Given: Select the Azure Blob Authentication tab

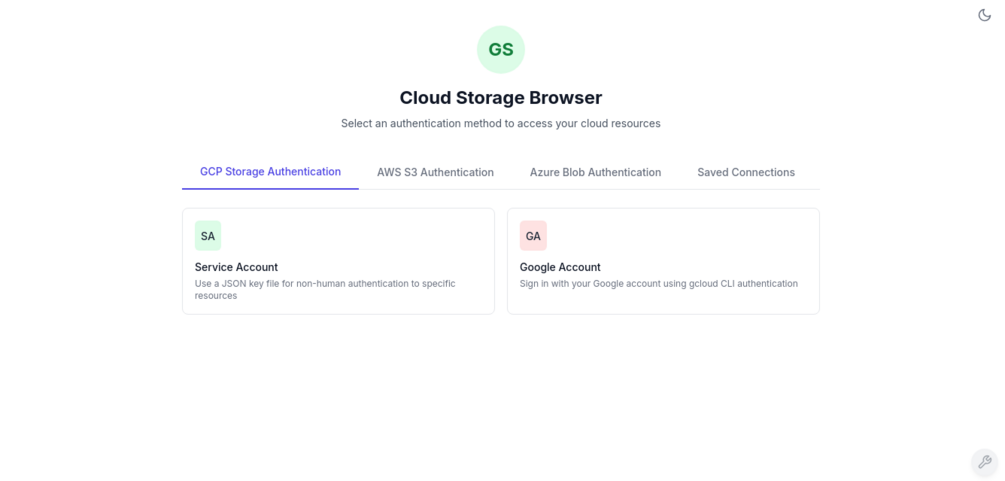Looking at the screenshot, I should pyautogui.click(x=595, y=172).
